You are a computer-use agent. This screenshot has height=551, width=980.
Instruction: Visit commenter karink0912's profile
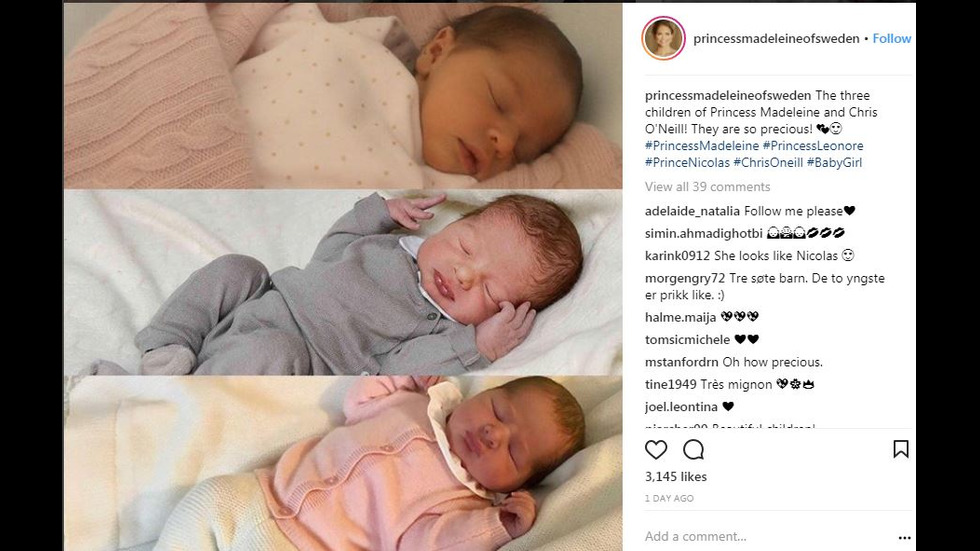click(x=678, y=256)
